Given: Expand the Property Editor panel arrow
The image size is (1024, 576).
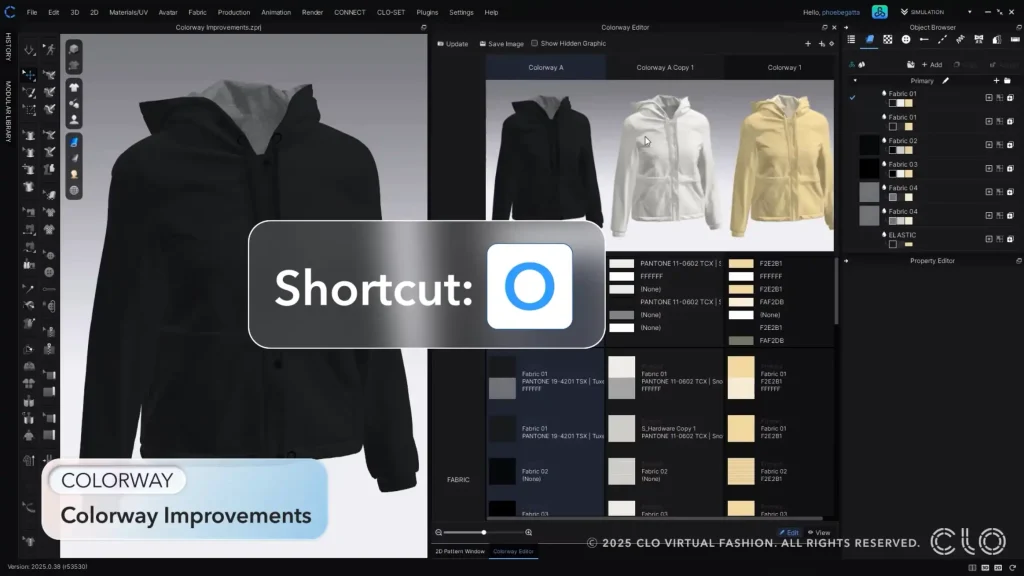Looking at the screenshot, I should pos(847,261).
